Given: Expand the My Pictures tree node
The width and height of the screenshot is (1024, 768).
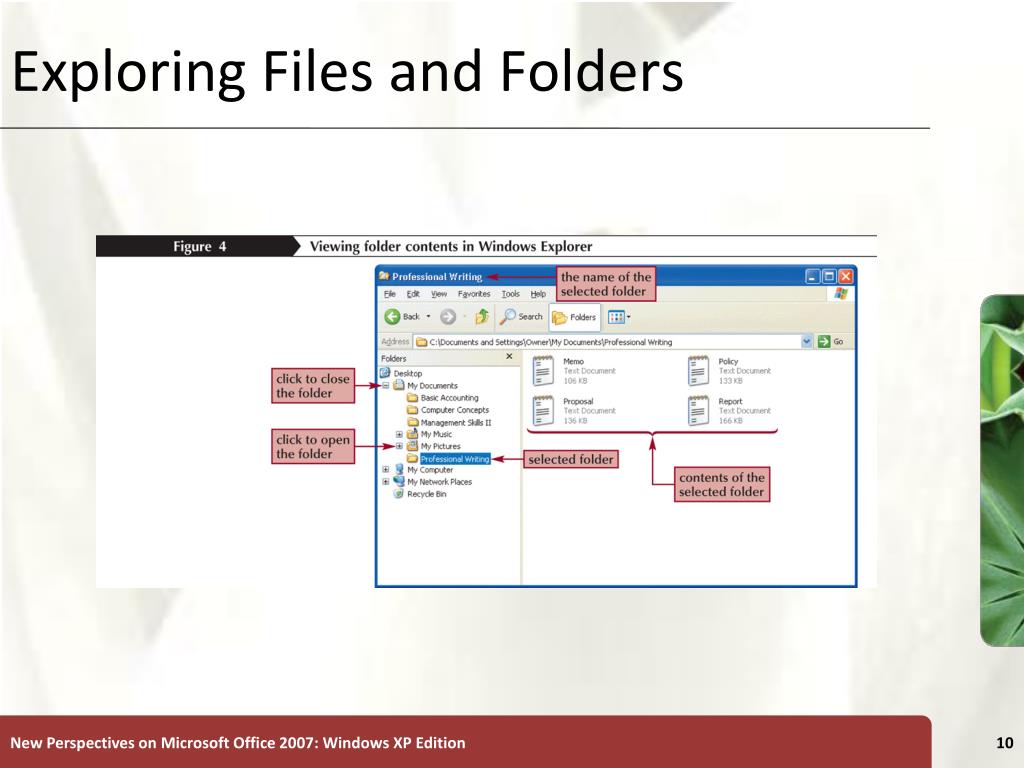Looking at the screenshot, I should [x=399, y=446].
